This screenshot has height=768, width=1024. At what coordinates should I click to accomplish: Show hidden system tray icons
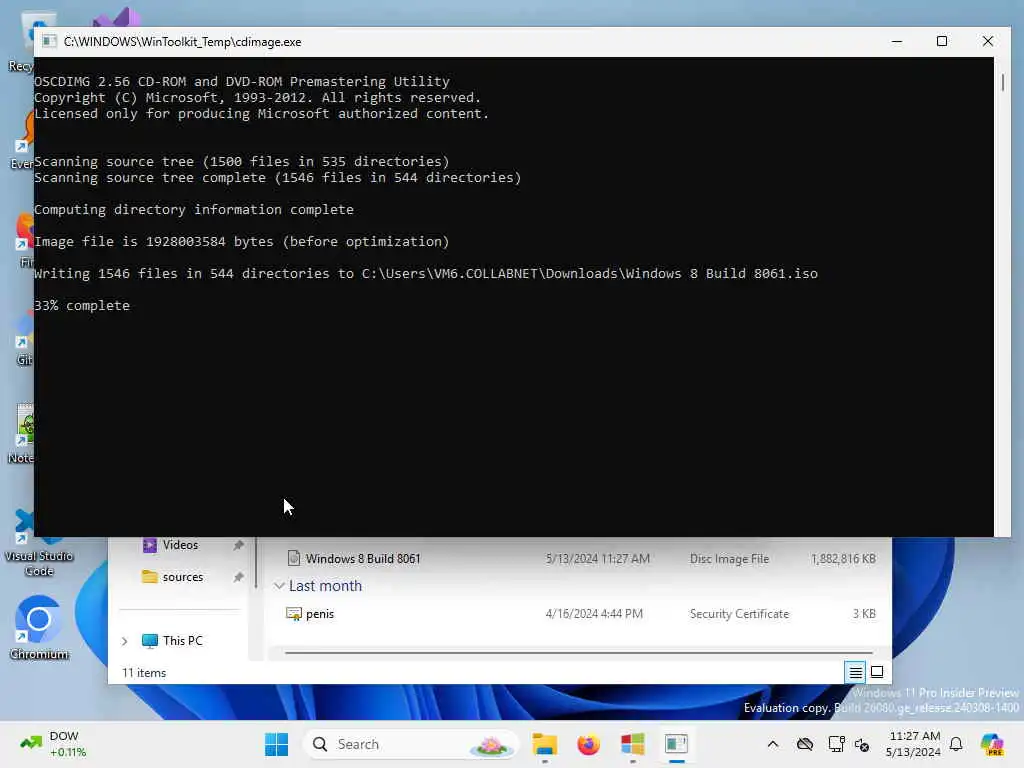click(x=773, y=744)
